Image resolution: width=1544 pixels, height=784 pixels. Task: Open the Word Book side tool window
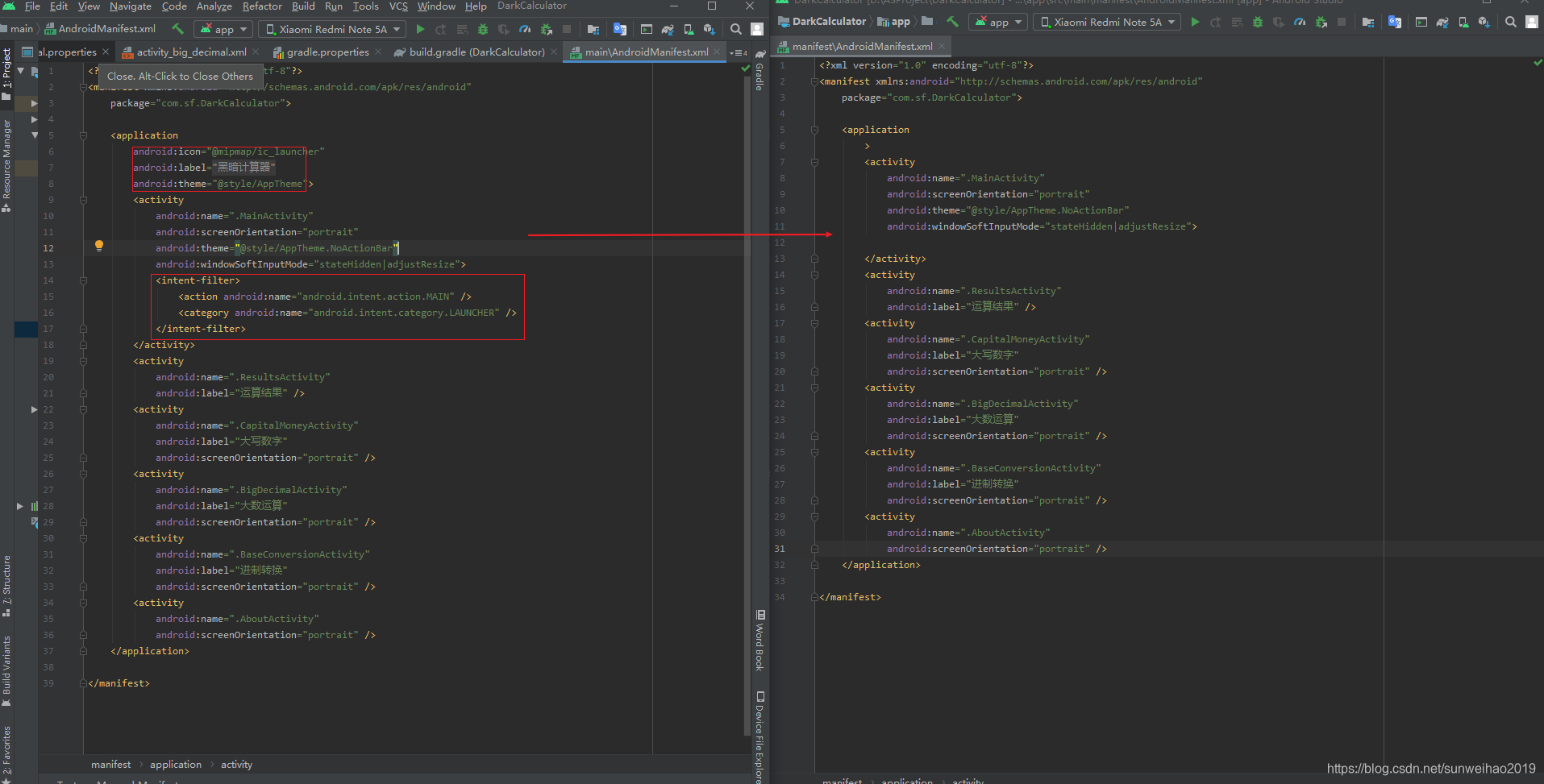click(759, 641)
